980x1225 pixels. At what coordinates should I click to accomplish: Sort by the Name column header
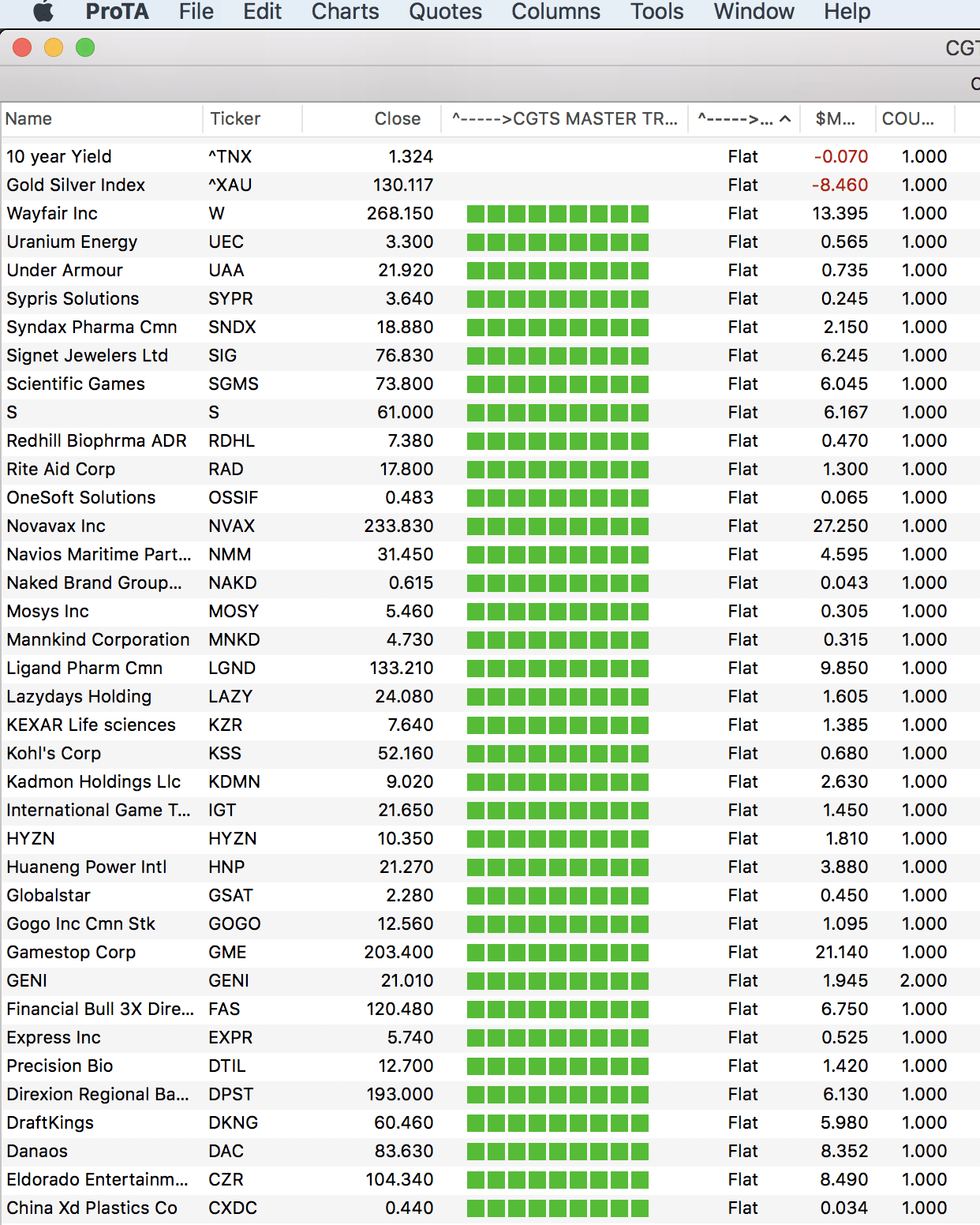point(101,119)
